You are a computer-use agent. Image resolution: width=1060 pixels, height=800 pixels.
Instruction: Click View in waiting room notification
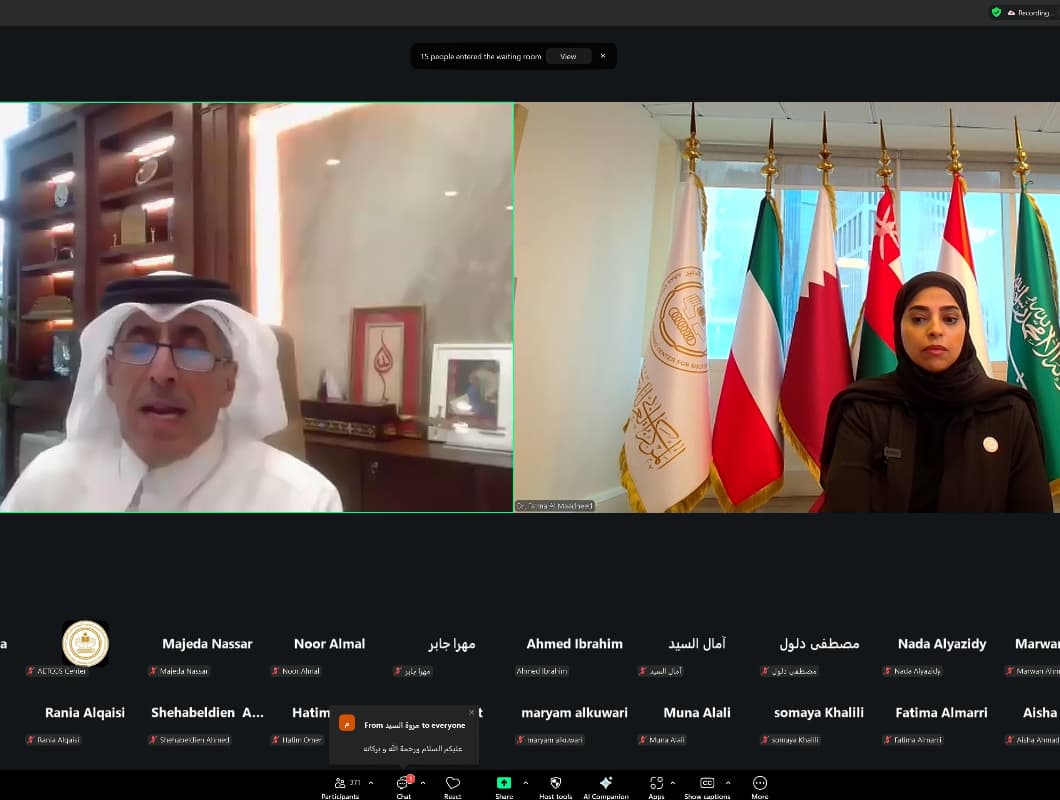(568, 57)
